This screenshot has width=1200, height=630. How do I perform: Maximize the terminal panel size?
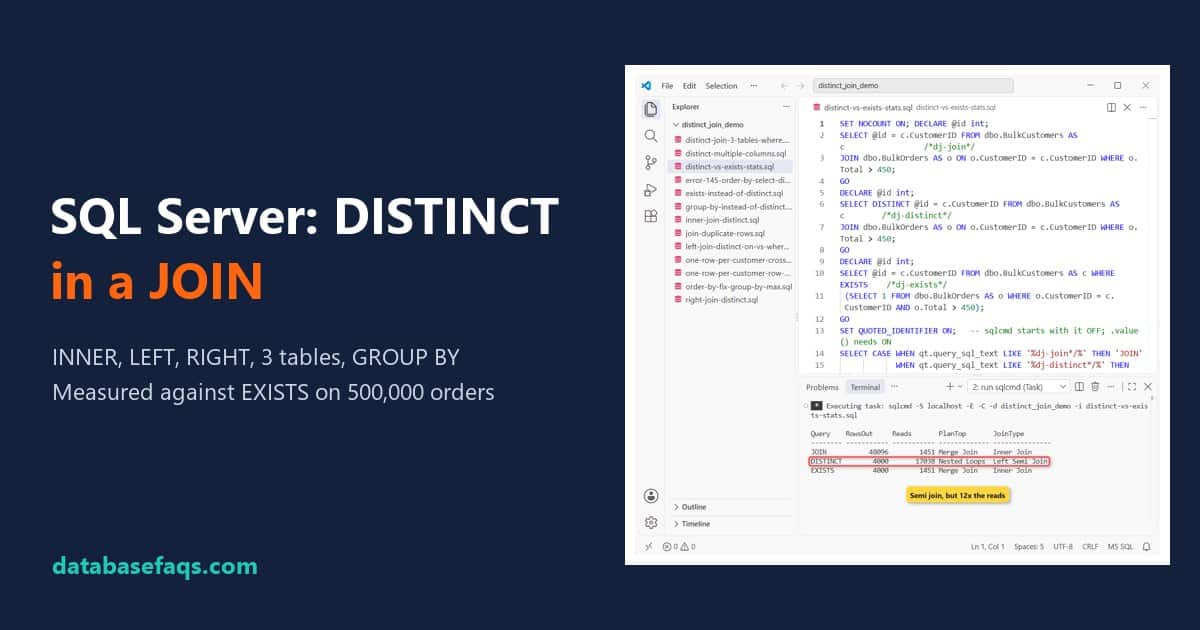pos(1131,386)
